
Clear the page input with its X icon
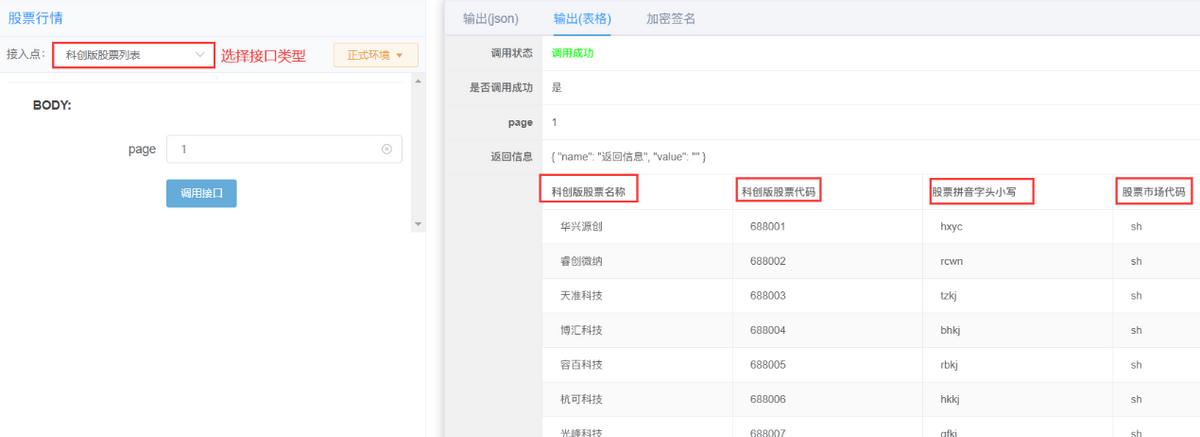387,149
